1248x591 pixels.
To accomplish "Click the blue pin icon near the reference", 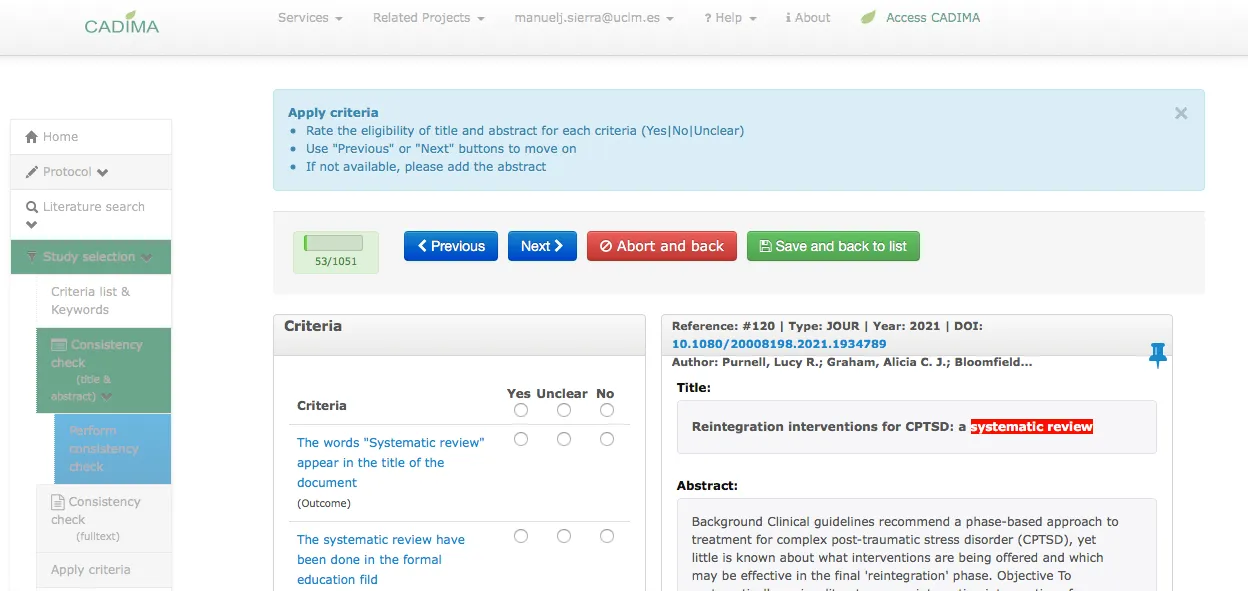I will click(1157, 353).
